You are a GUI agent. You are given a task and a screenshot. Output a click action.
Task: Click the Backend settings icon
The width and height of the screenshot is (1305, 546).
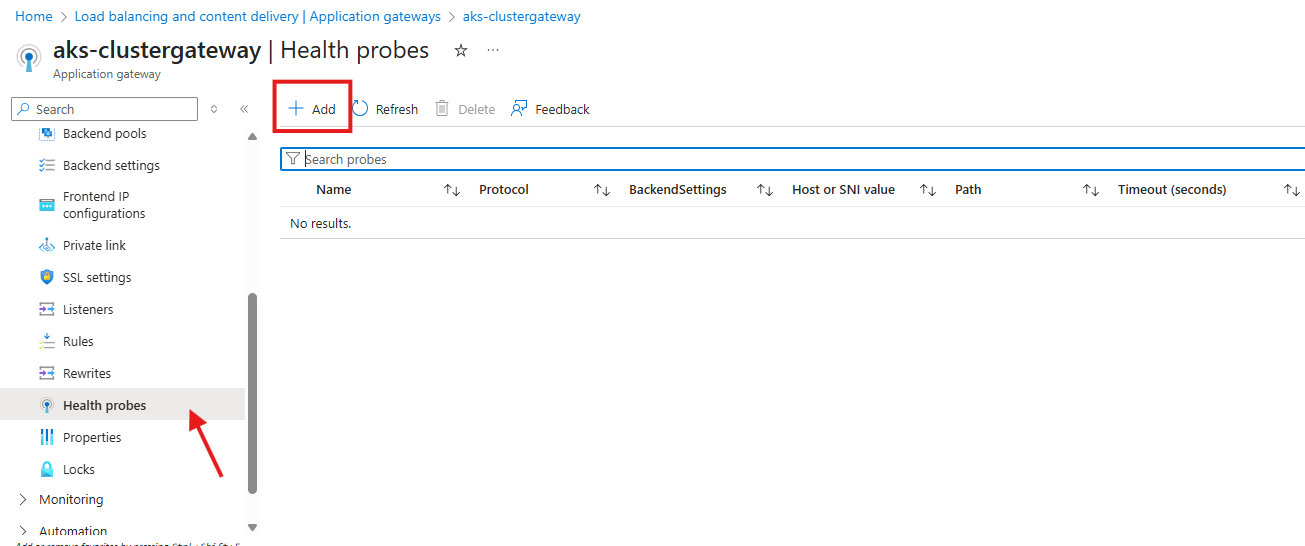click(x=46, y=165)
